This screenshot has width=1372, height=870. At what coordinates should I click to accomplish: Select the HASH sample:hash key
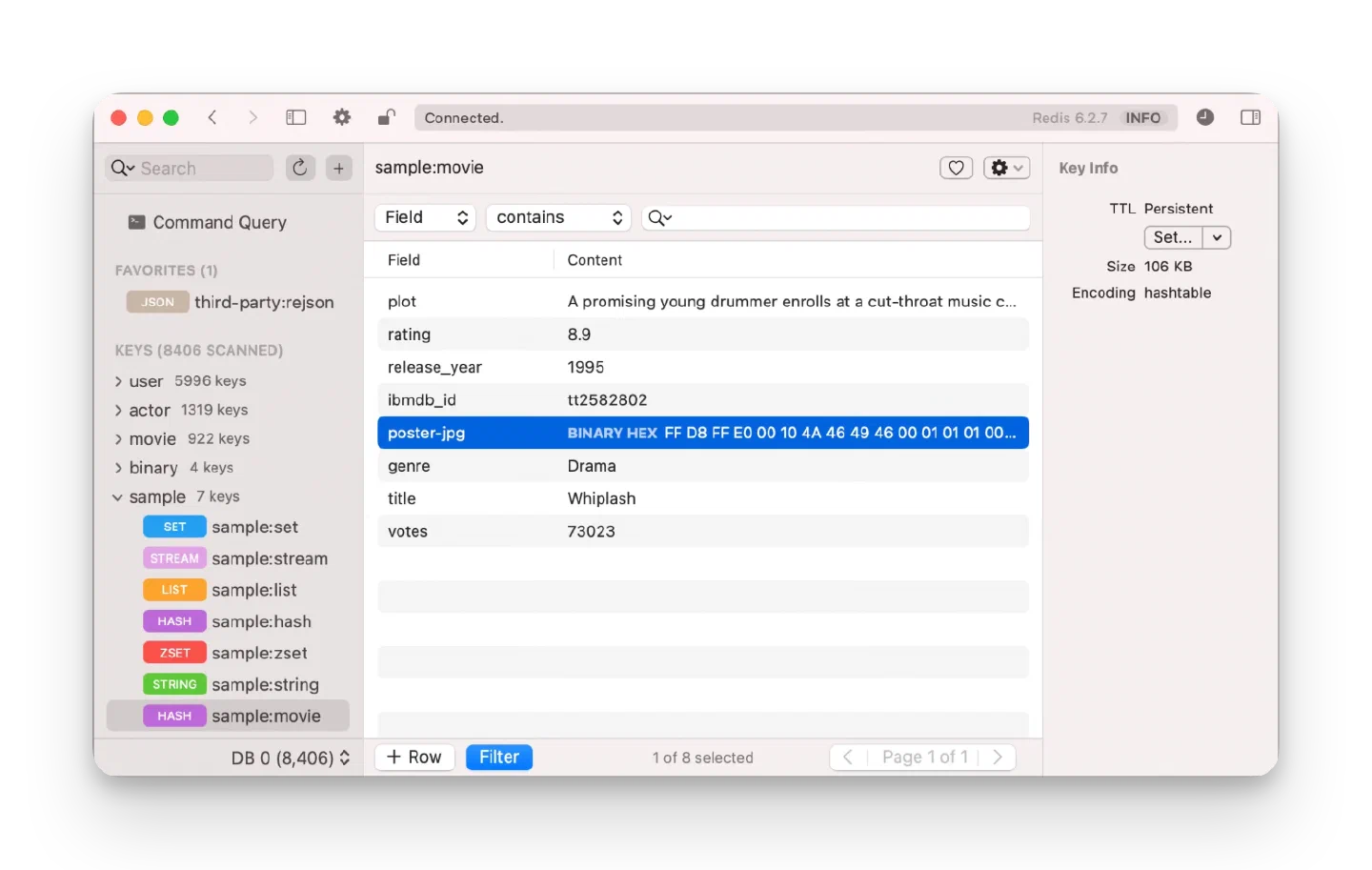tap(228, 621)
